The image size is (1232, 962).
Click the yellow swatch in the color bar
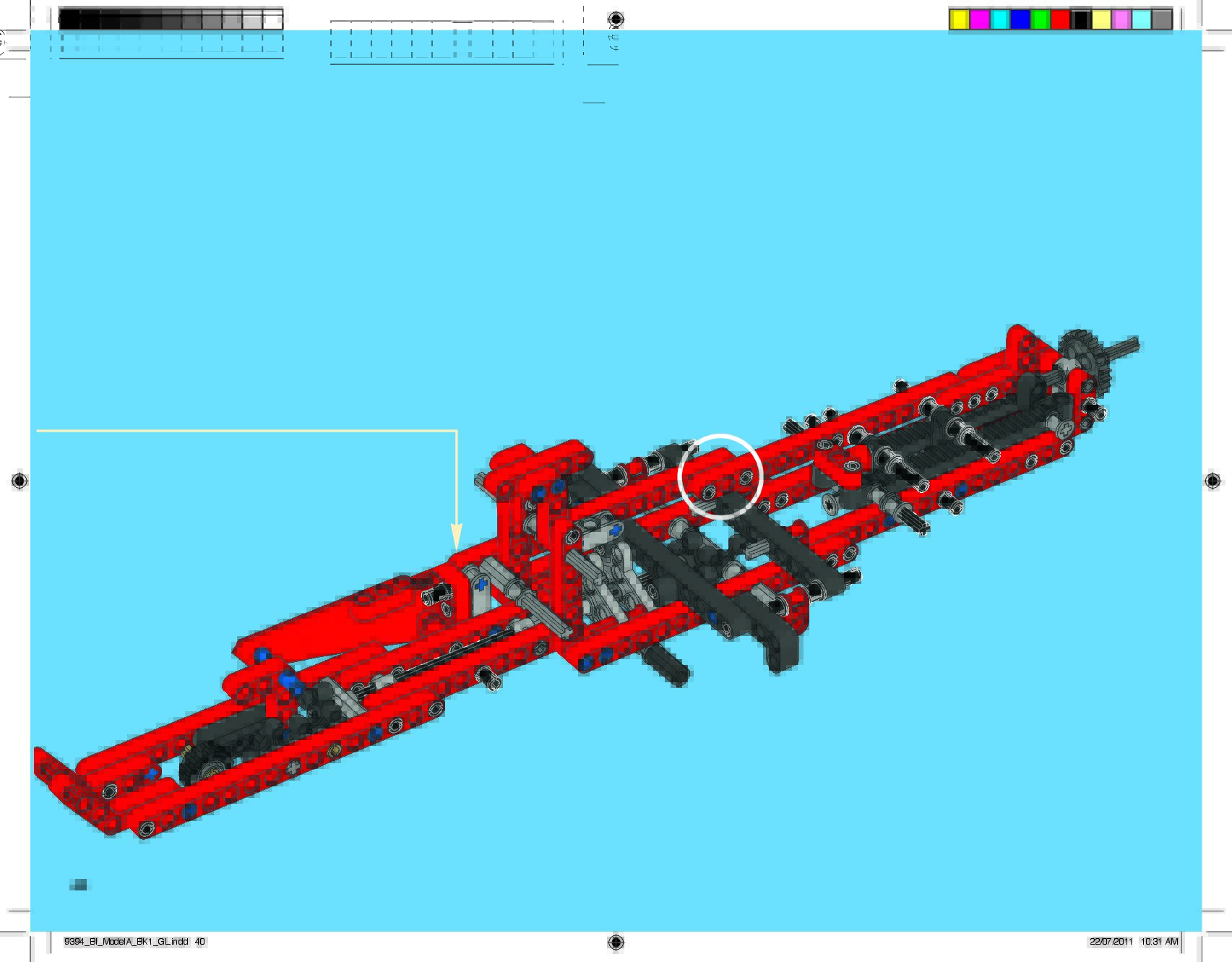(x=959, y=20)
